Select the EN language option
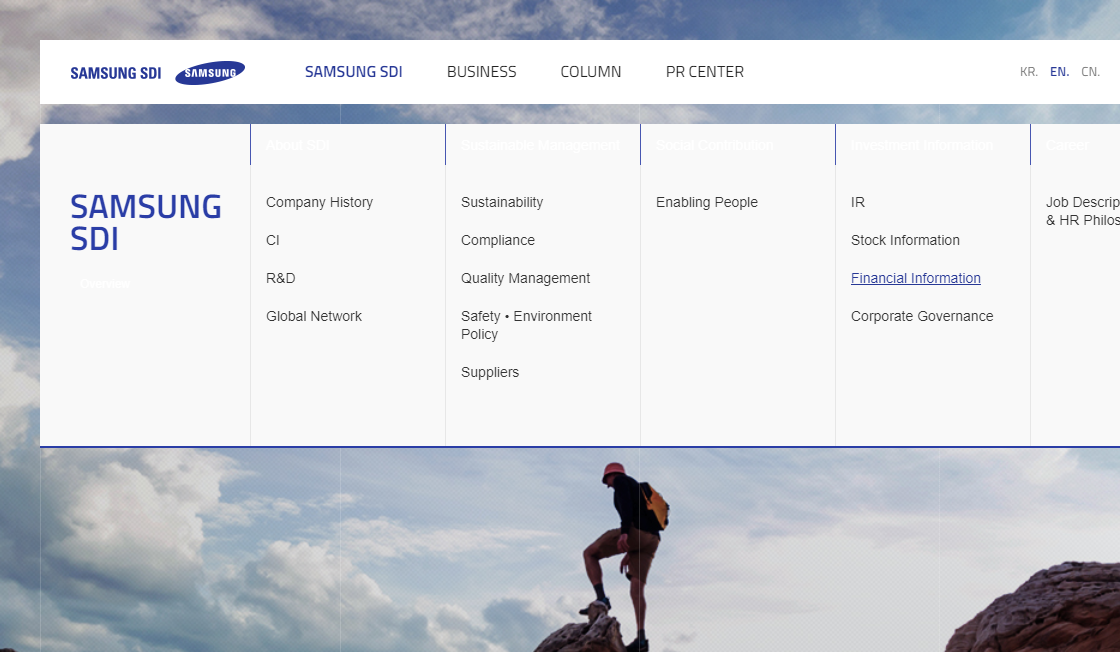 click(x=1059, y=72)
